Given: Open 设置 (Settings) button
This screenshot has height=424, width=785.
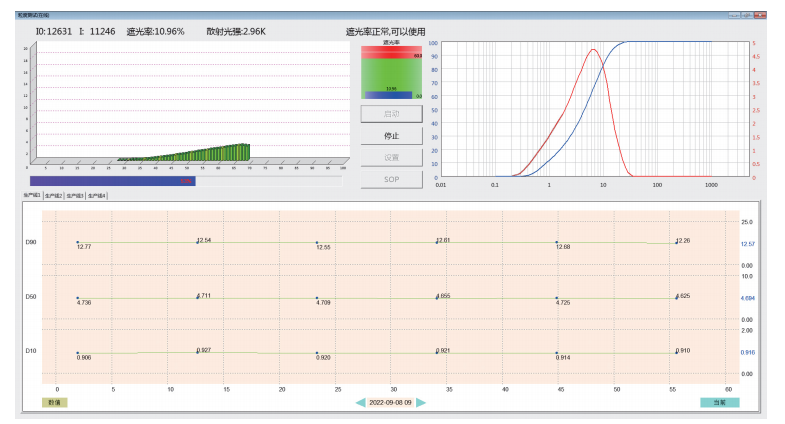Looking at the screenshot, I should tap(391, 157).
